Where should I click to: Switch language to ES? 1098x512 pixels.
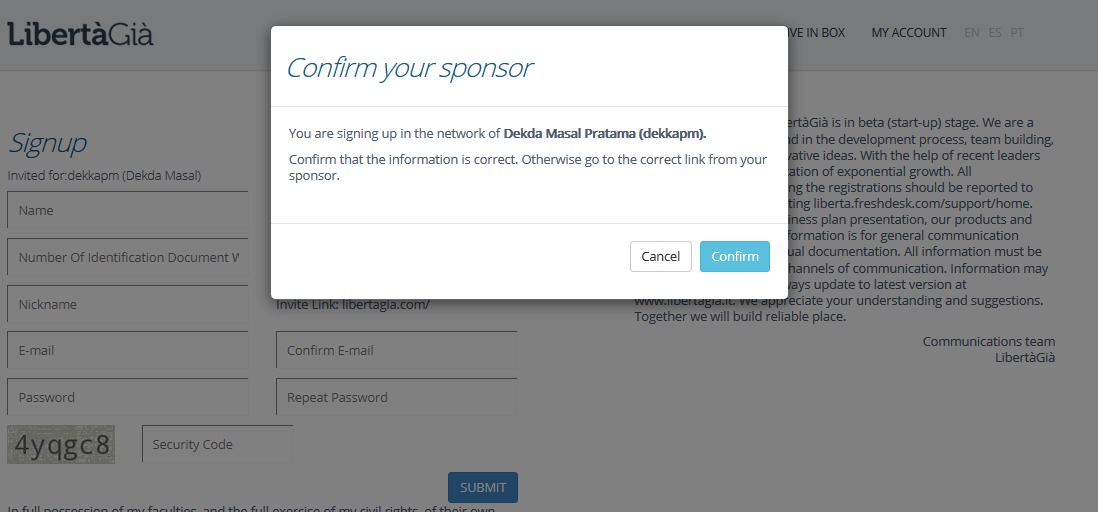tap(994, 32)
